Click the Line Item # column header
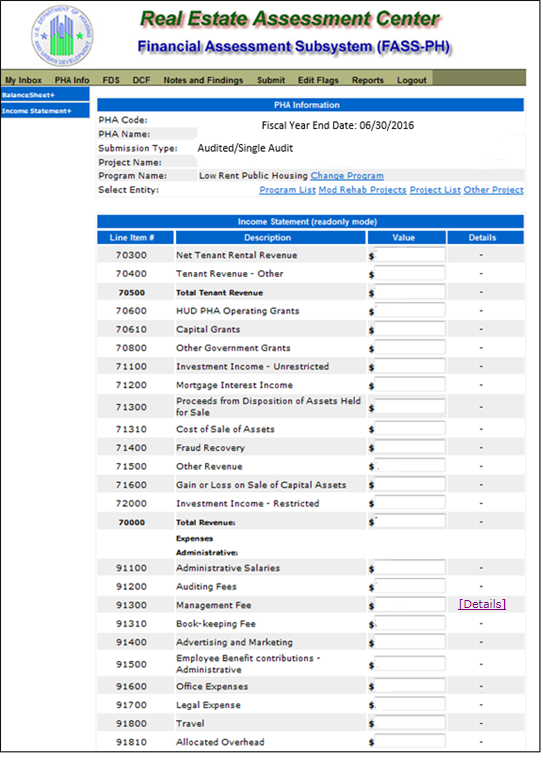This screenshot has width=543, height=763. 135,237
